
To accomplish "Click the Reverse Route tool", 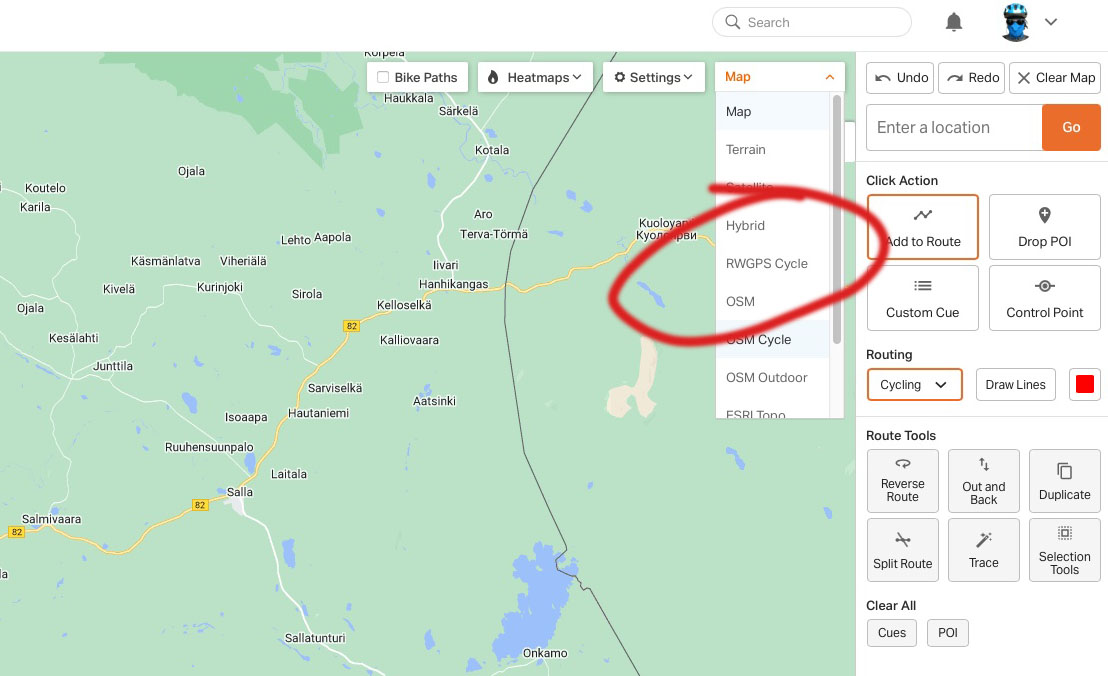I will coord(902,481).
